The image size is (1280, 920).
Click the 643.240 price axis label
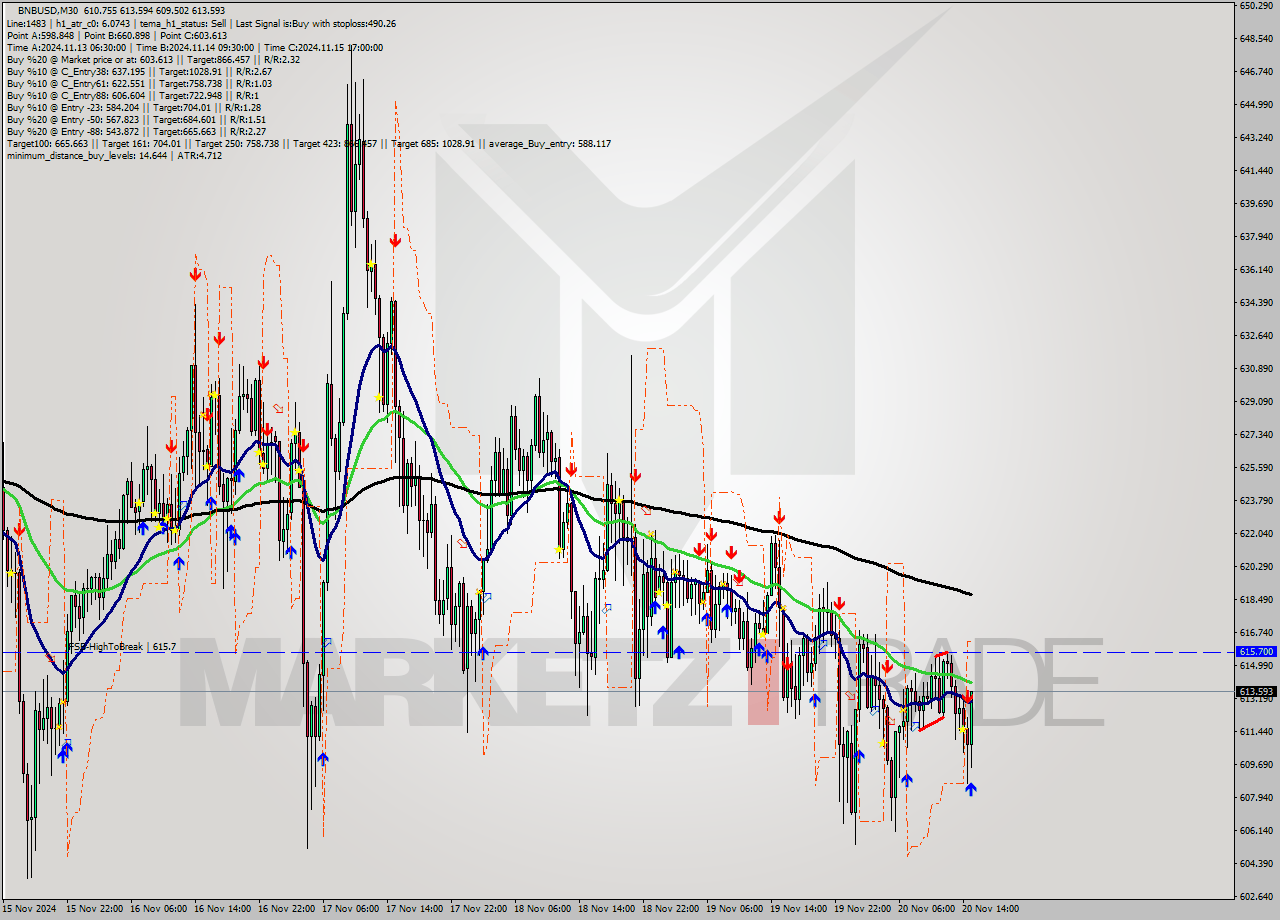coord(1256,138)
